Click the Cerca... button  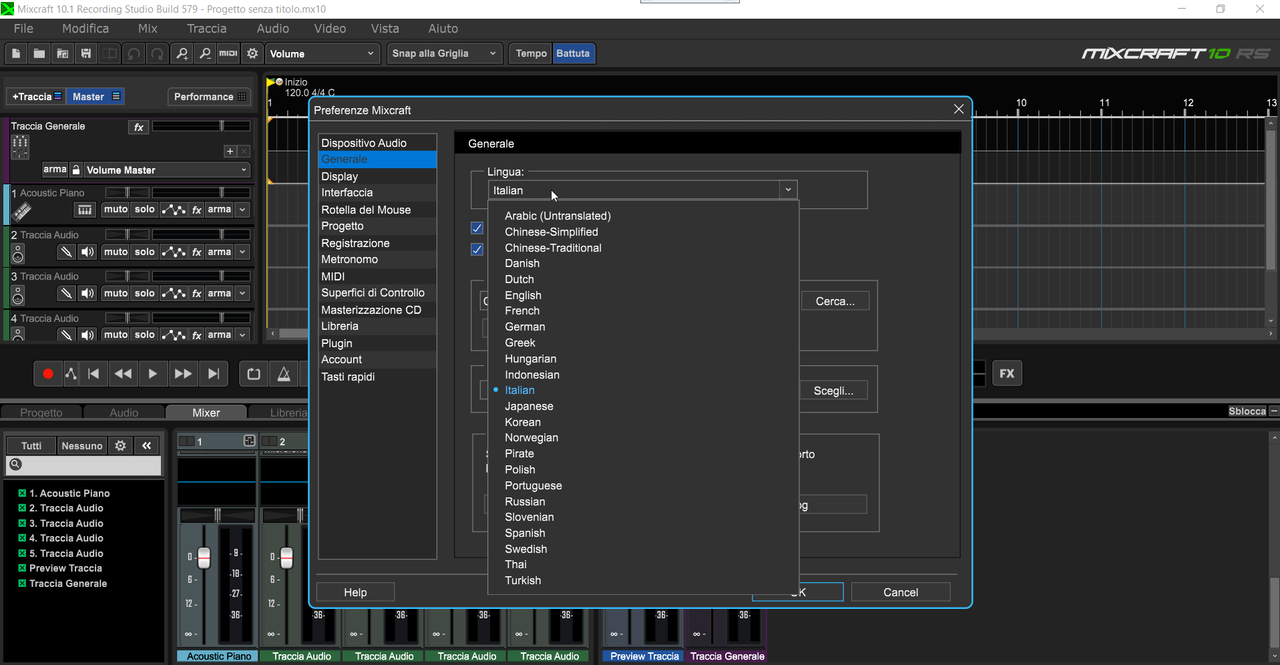tap(835, 301)
